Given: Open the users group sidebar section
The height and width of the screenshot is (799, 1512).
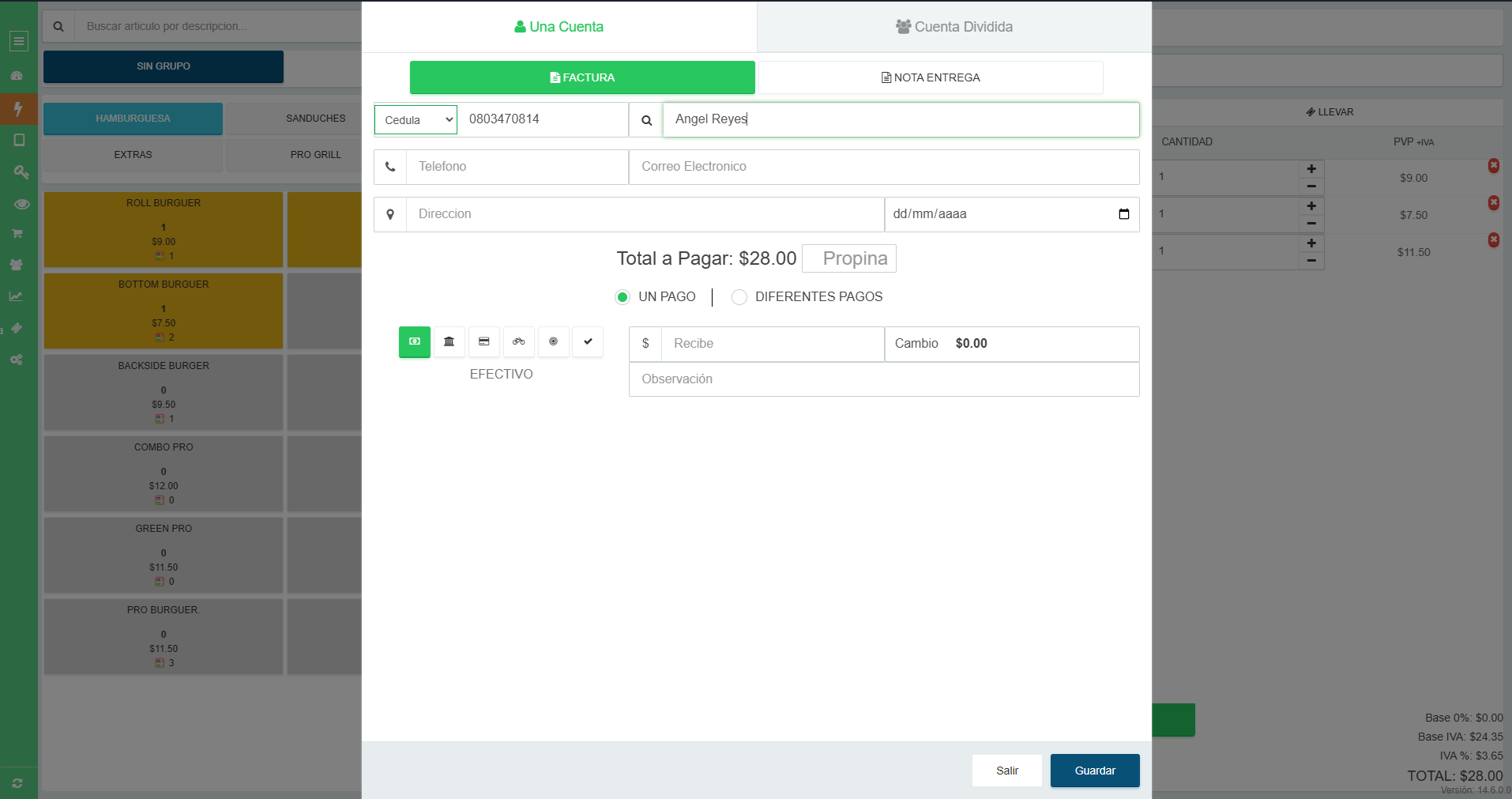Looking at the screenshot, I should coord(17,265).
